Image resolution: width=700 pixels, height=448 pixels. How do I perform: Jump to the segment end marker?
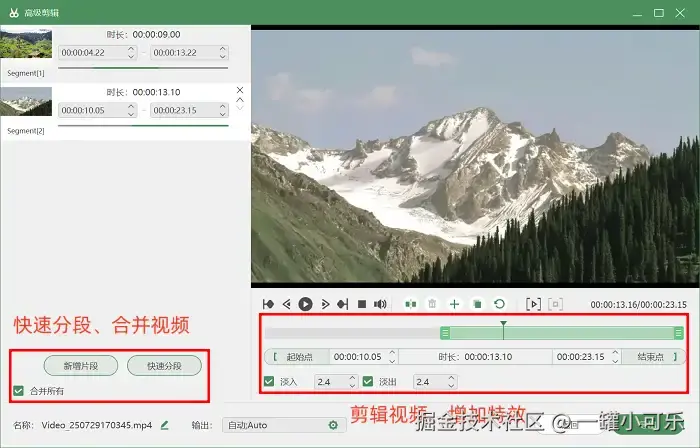tap(343, 304)
